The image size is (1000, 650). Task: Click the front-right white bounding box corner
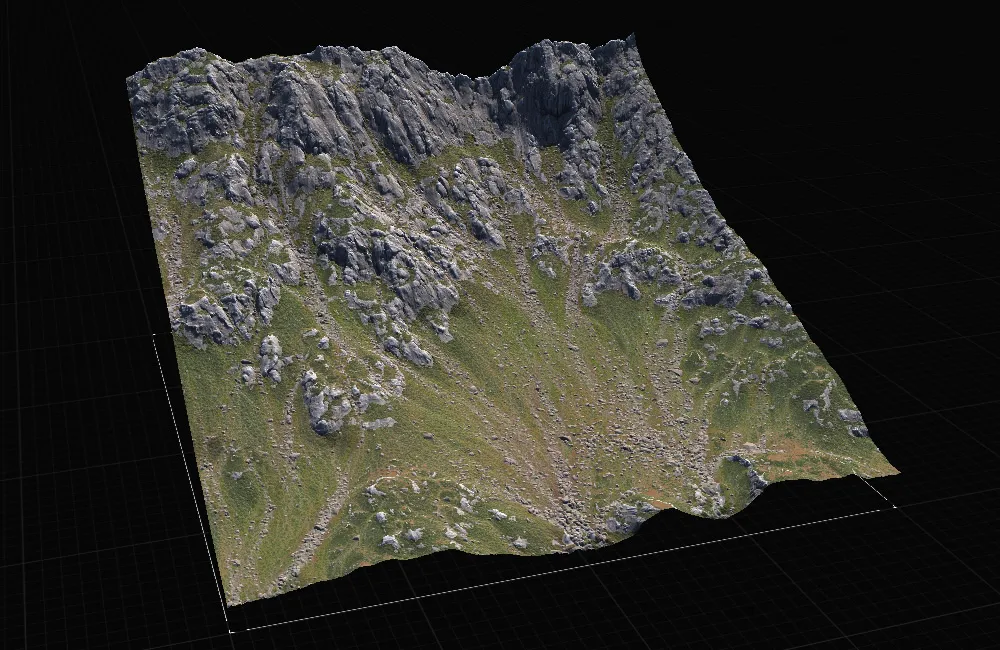pyautogui.click(x=893, y=506)
